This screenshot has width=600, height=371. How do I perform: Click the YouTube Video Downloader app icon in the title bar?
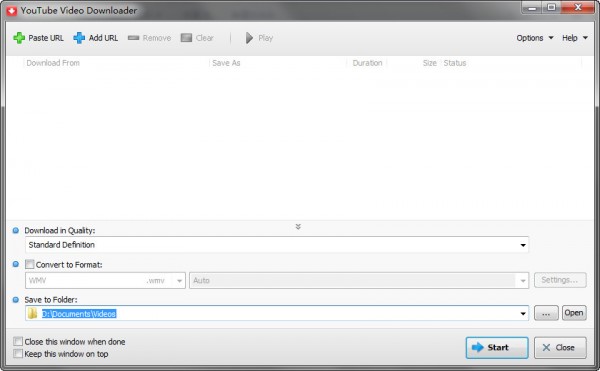[x=11, y=11]
